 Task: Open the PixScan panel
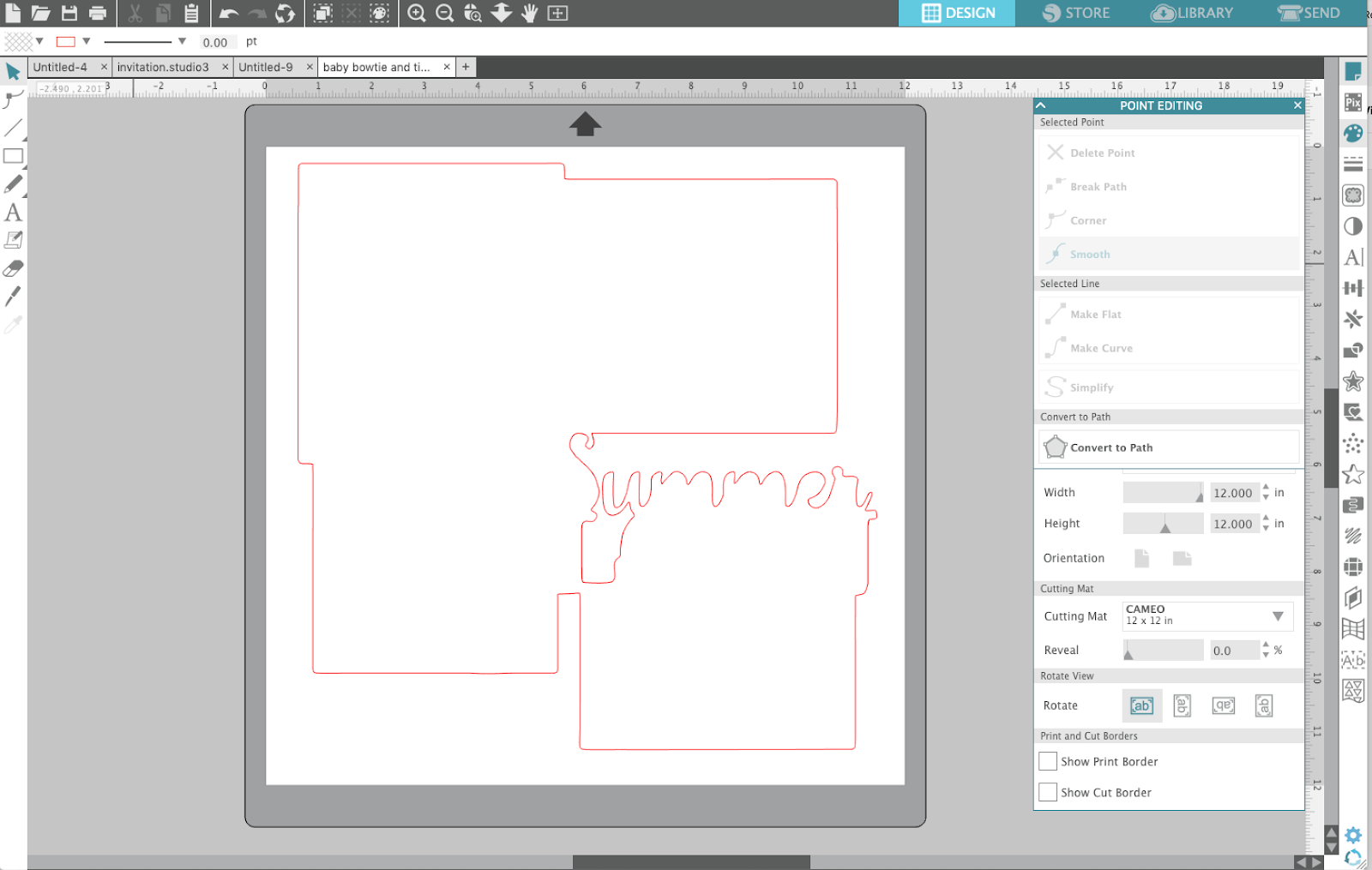(x=1353, y=103)
